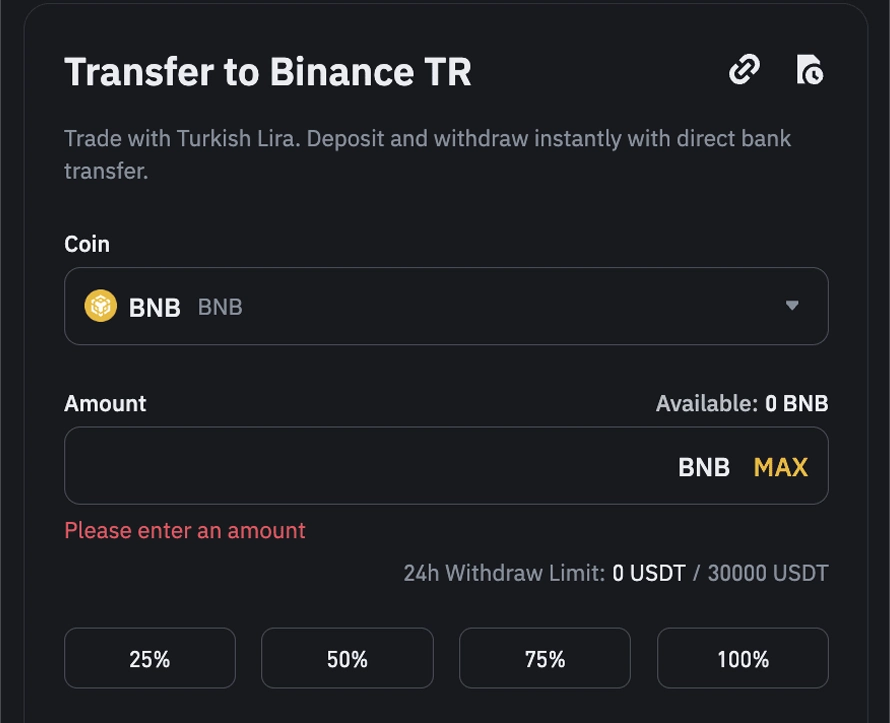The height and width of the screenshot is (723, 890).
Task: Click the chain link icon
Action: pyautogui.click(x=744, y=70)
